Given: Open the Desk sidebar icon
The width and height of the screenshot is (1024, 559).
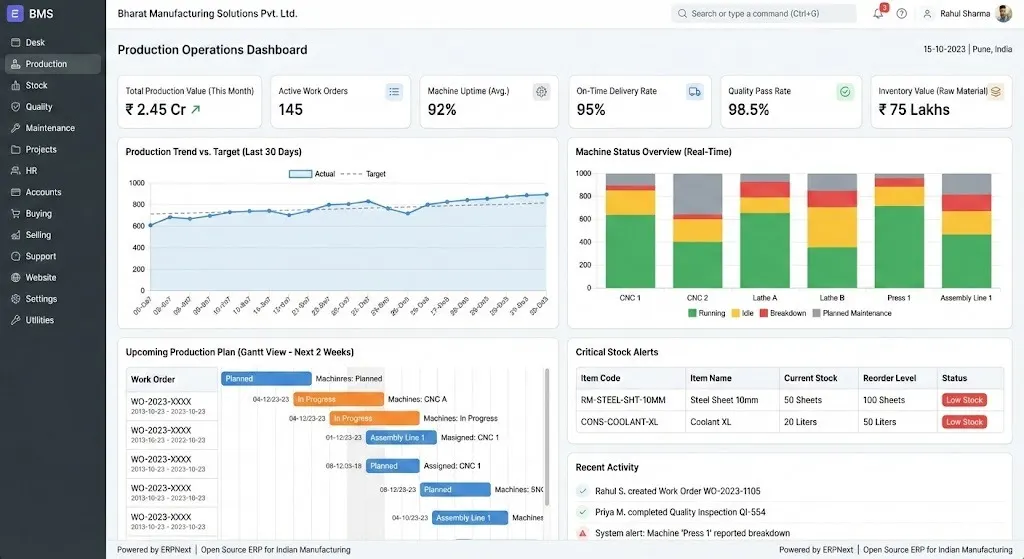Looking at the screenshot, I should coord(16,42).
